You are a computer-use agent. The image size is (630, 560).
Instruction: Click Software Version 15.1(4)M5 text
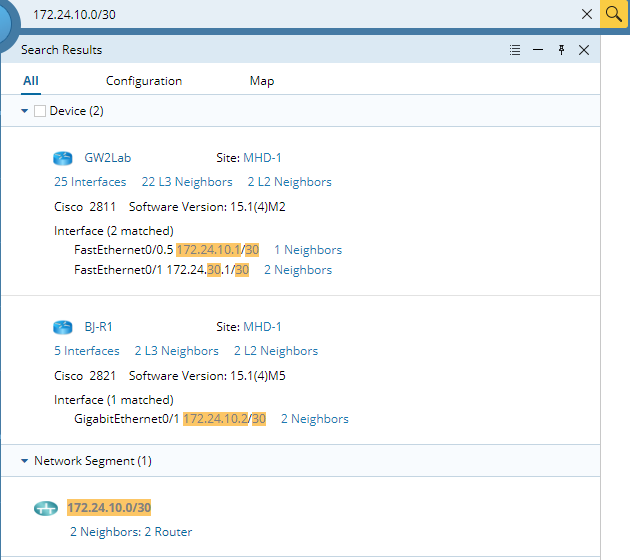(x=207, y=376)
